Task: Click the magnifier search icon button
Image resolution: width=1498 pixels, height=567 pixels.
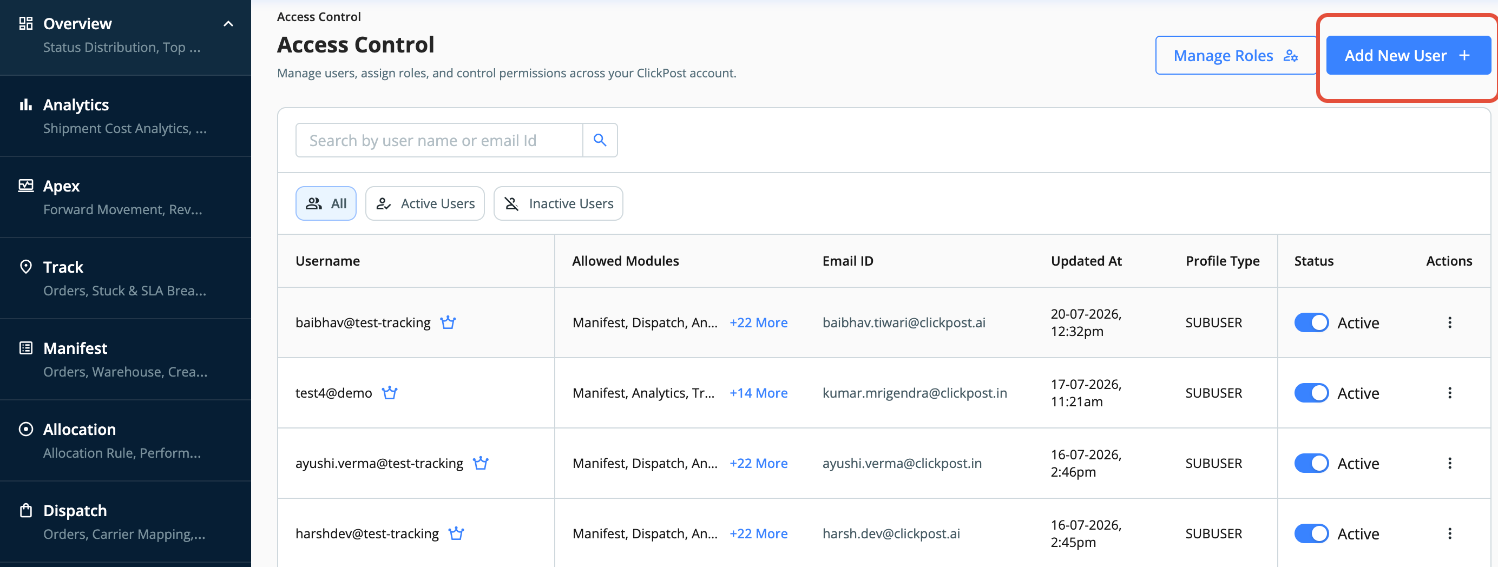Action: coord(600,141)
